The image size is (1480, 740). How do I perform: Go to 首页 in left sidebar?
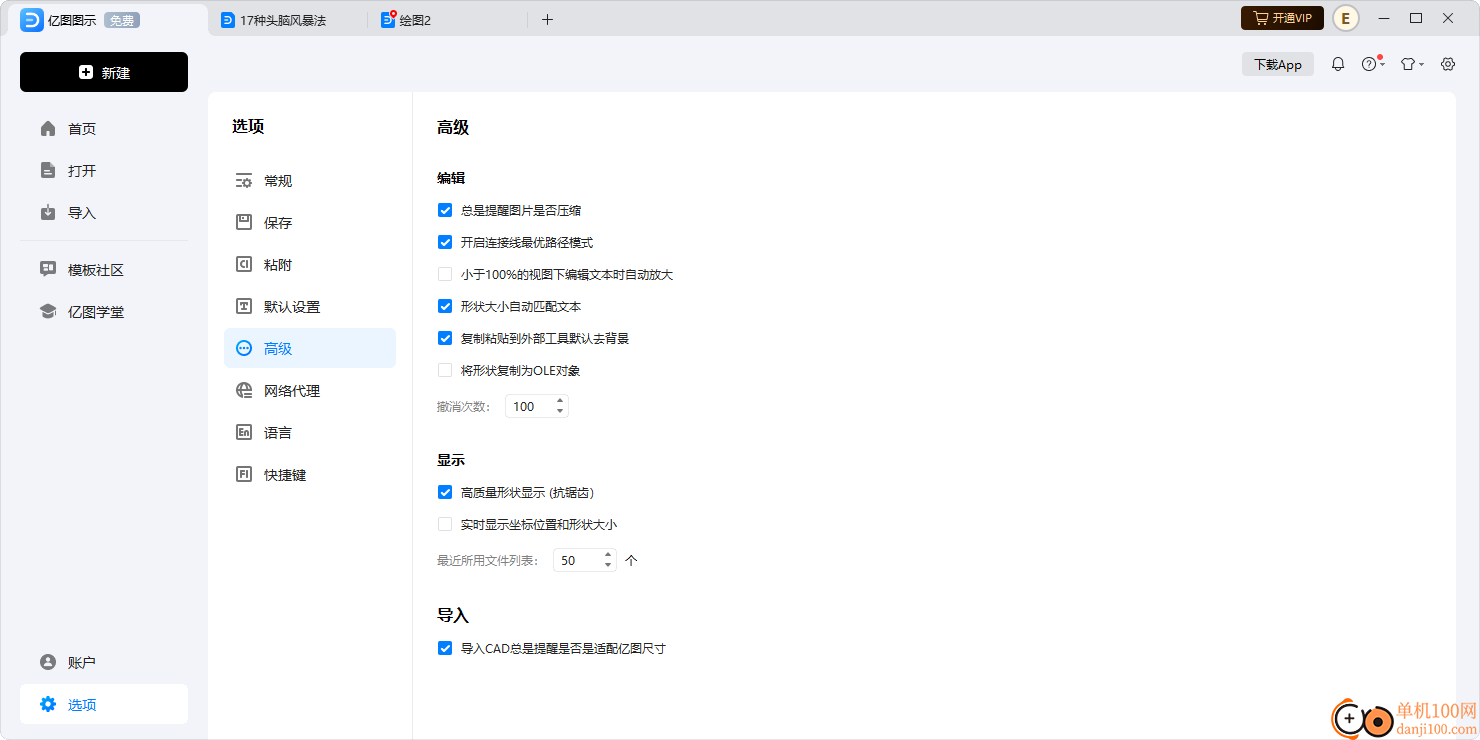(x=104, y=129)
